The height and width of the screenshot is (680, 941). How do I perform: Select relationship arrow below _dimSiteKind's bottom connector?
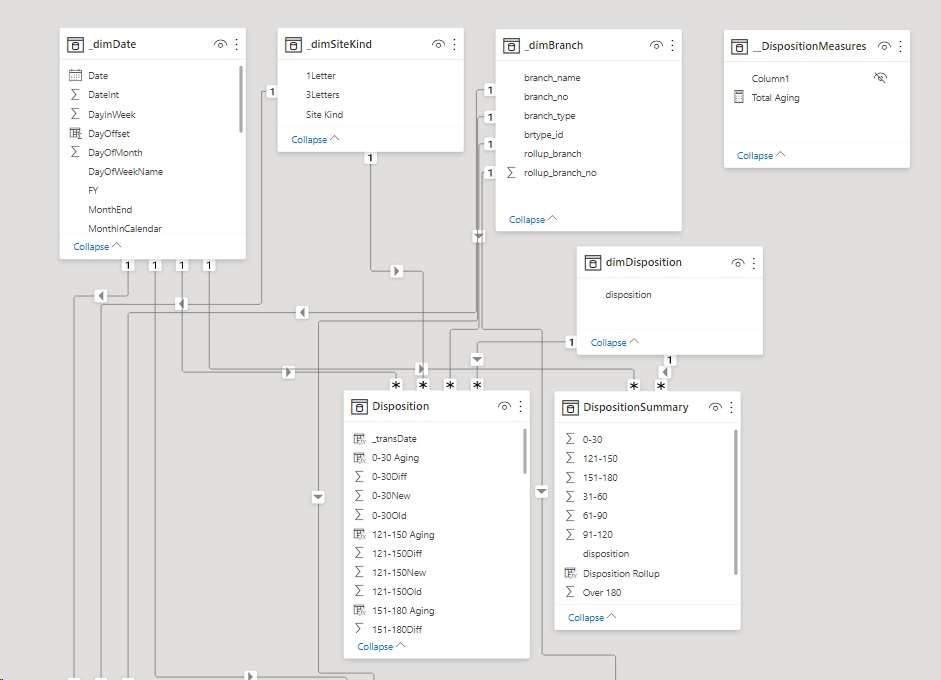click(x=396, y=271)
